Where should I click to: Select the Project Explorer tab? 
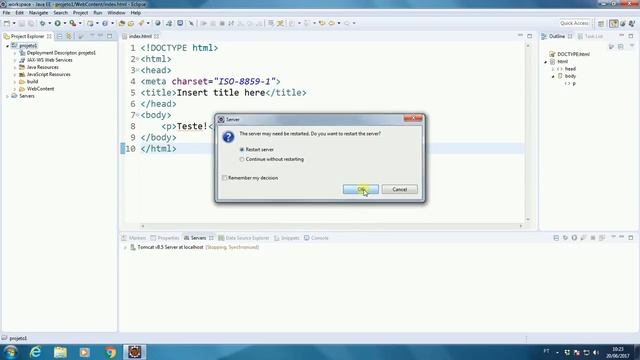coord(27,36)
